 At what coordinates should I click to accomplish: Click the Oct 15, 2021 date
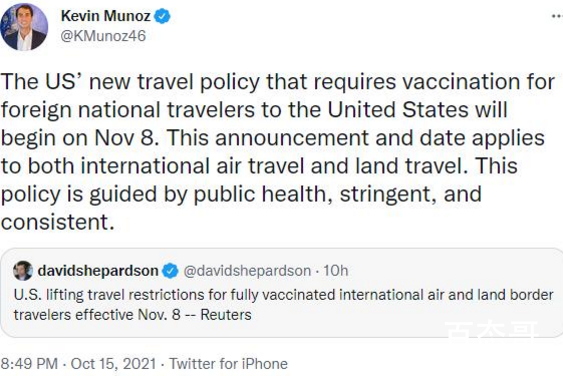113,364
